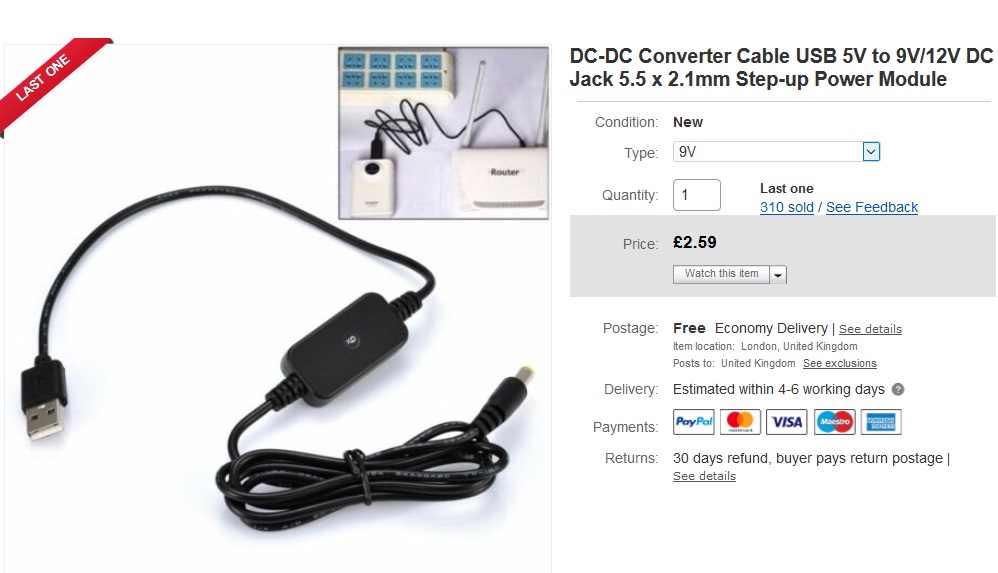Viewport: 998px width, 573px height.
Task: Open postage See details link
Action: [870, 329]
